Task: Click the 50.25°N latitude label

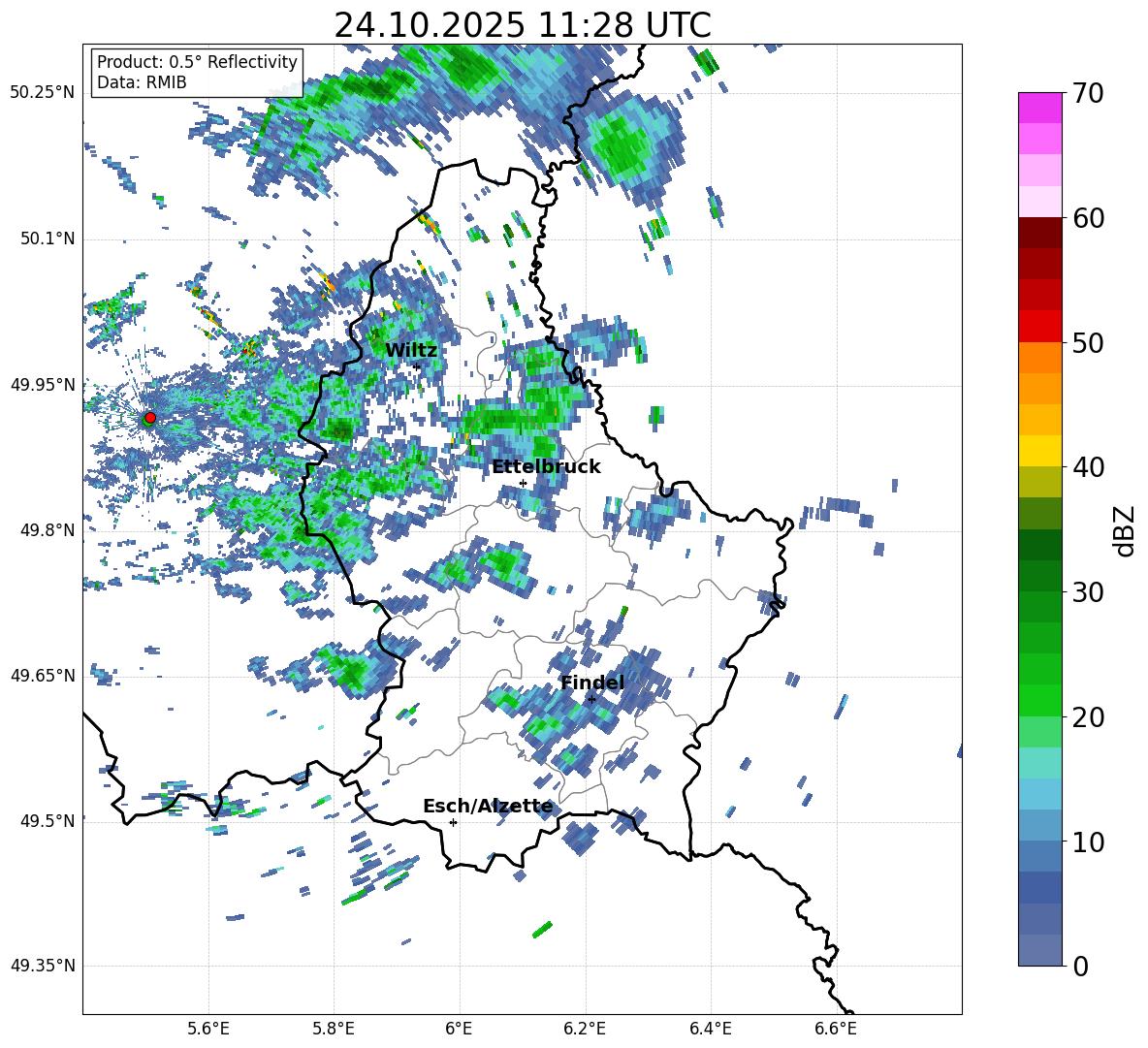Action: pos(43,93)
